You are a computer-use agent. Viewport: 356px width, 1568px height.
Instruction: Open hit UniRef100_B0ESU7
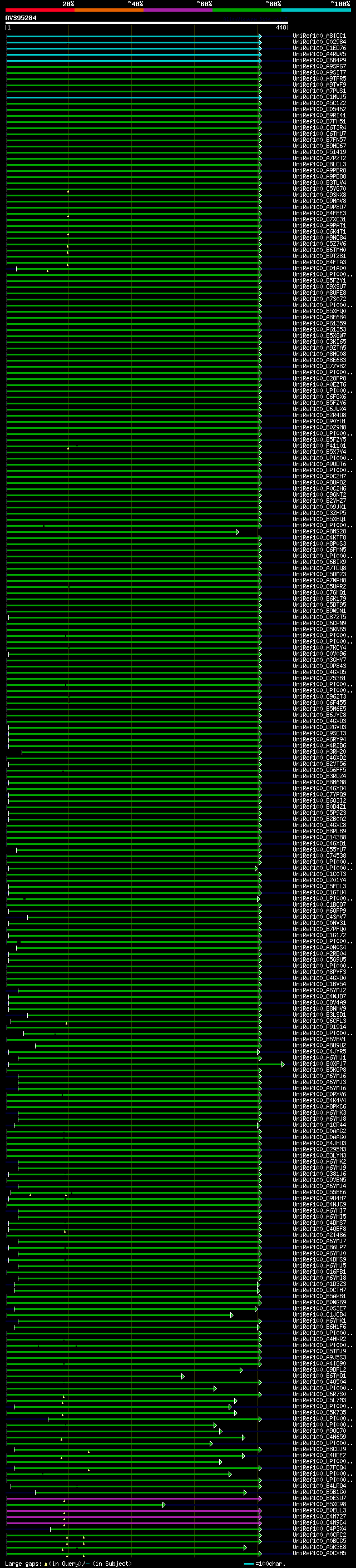pyautogui.click(x=319, y=1498)
